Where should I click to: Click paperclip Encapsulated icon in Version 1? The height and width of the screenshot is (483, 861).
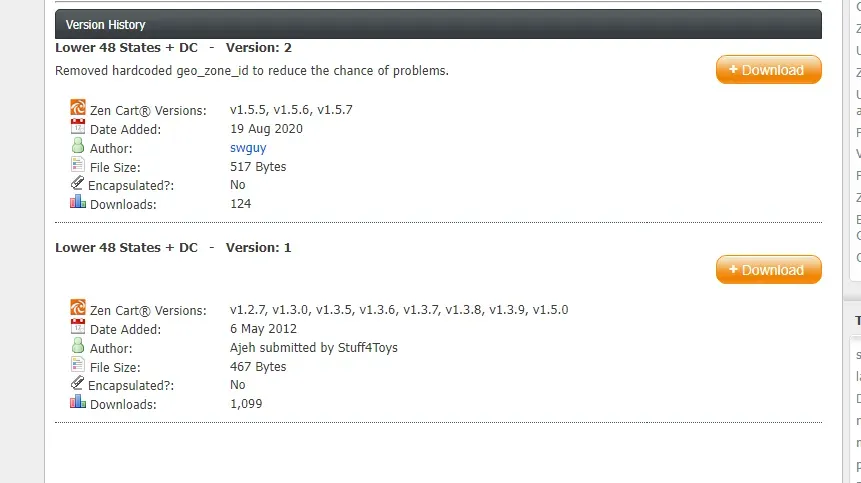click(x=77, y=383)
